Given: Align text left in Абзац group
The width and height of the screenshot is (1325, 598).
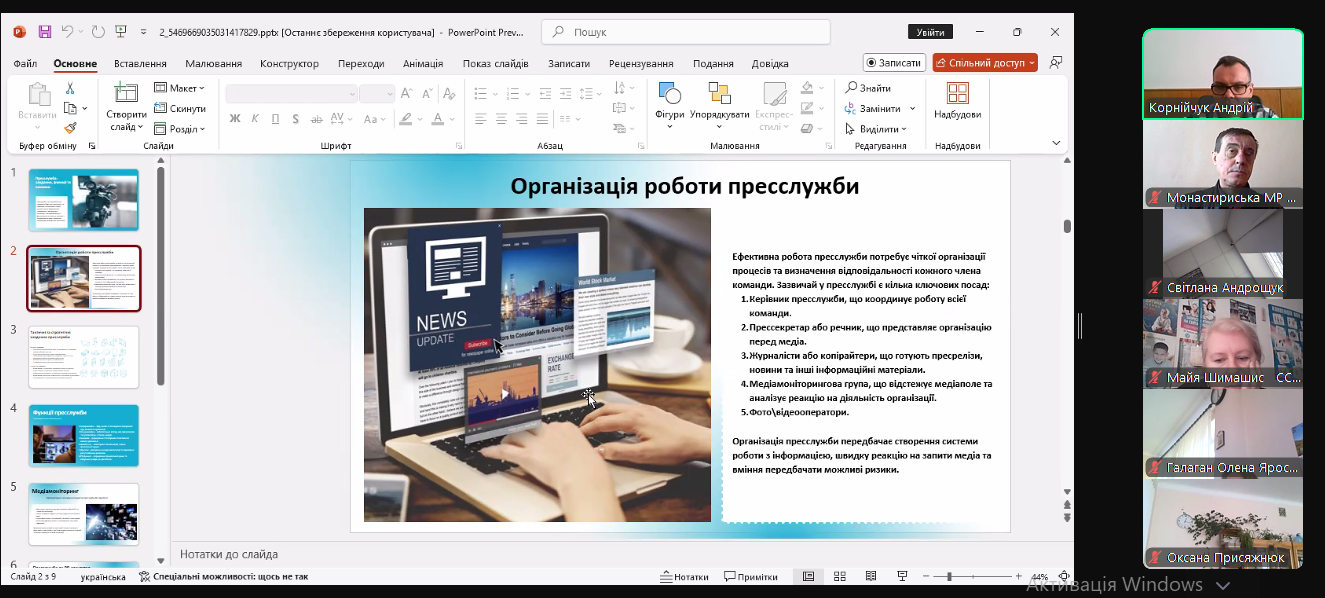Looking at the screenshot, I should (480, 119).
